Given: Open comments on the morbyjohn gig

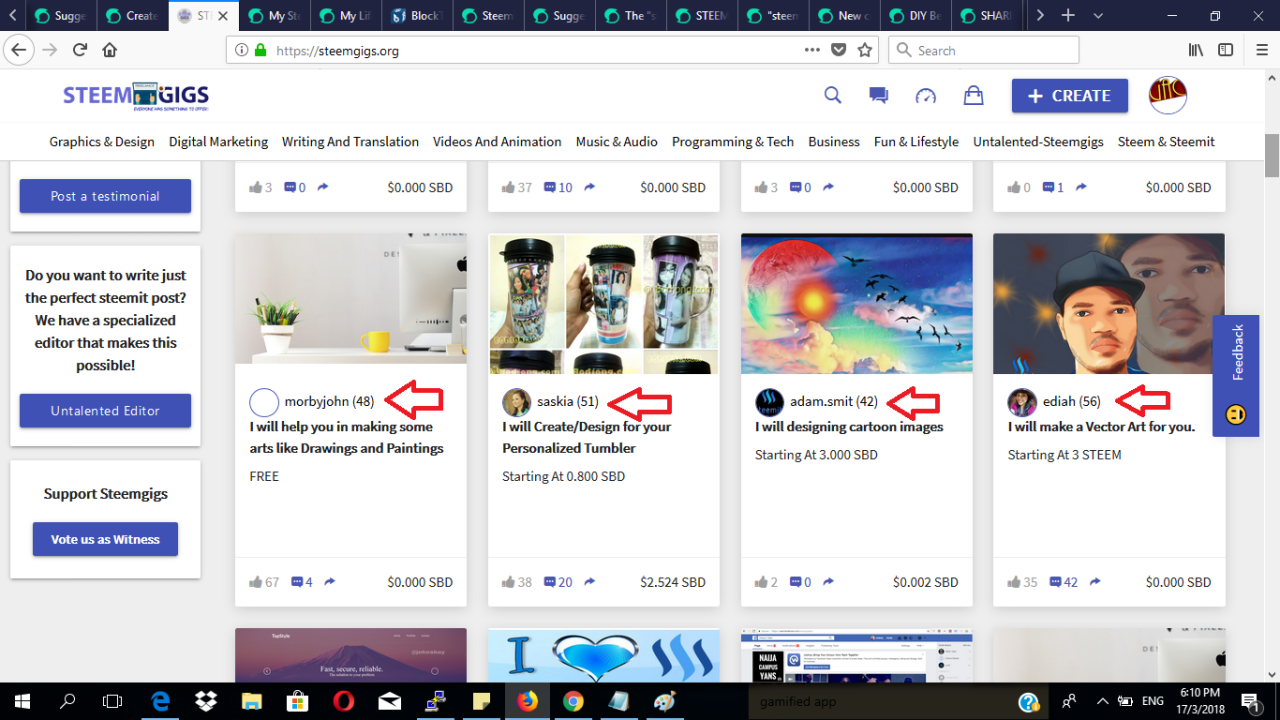Looking at the screenshot, I should 297,582.
